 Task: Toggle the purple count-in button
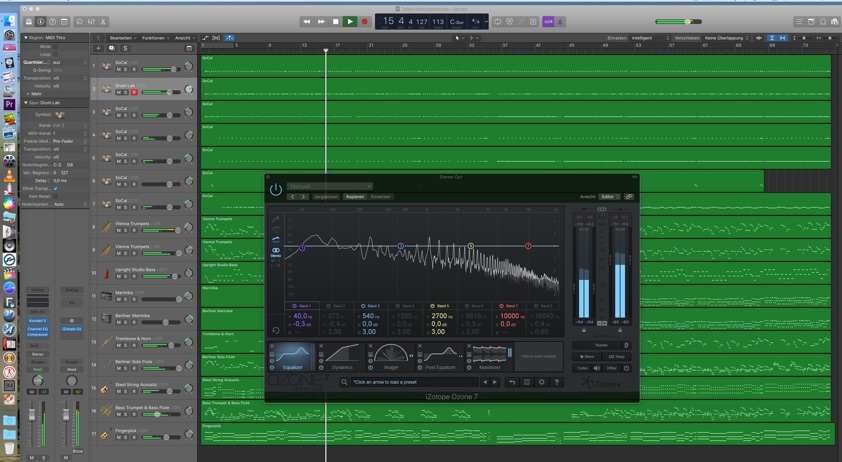(x=548, y=21)
